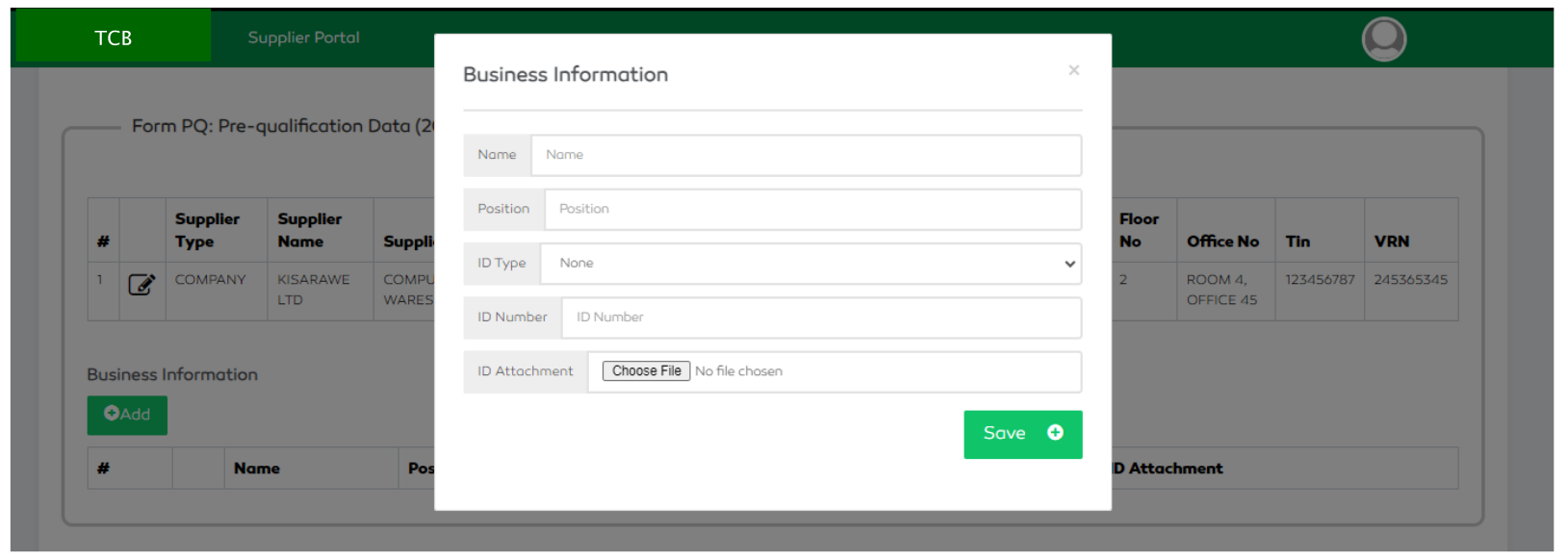Click the Supplier Type column header

208,231
